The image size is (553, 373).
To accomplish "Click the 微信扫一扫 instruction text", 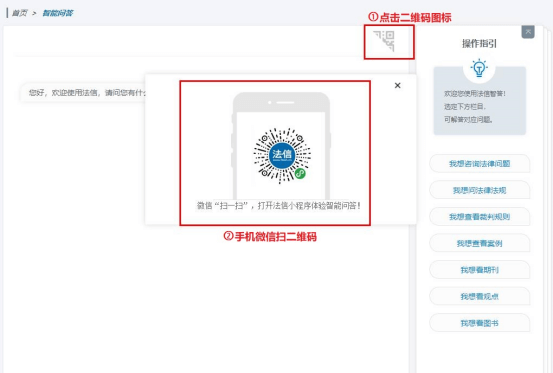I will (279, 206).
